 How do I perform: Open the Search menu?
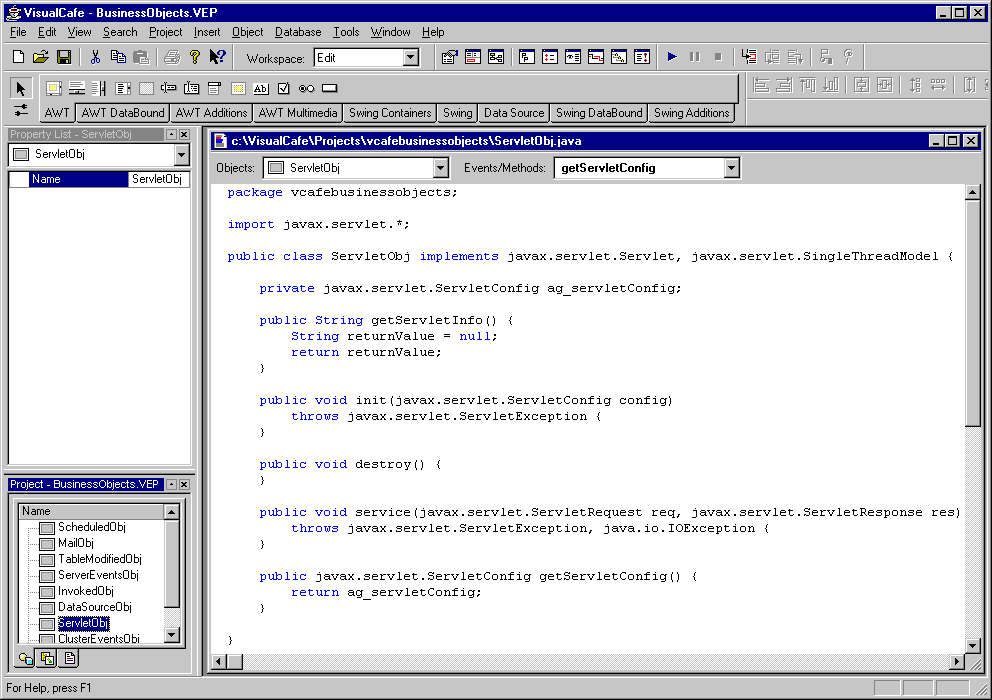(x=120, y=32)
